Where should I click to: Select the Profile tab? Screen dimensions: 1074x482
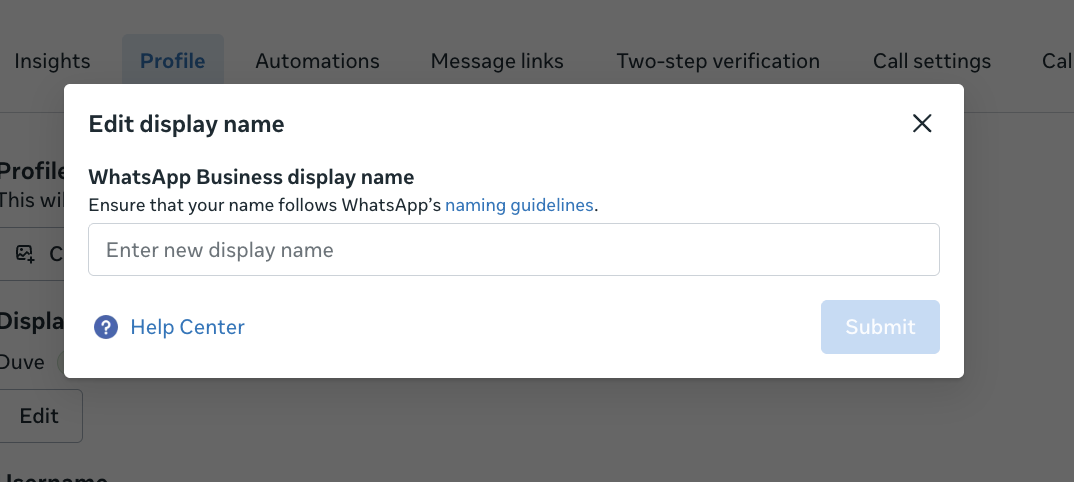coord(173,61)
